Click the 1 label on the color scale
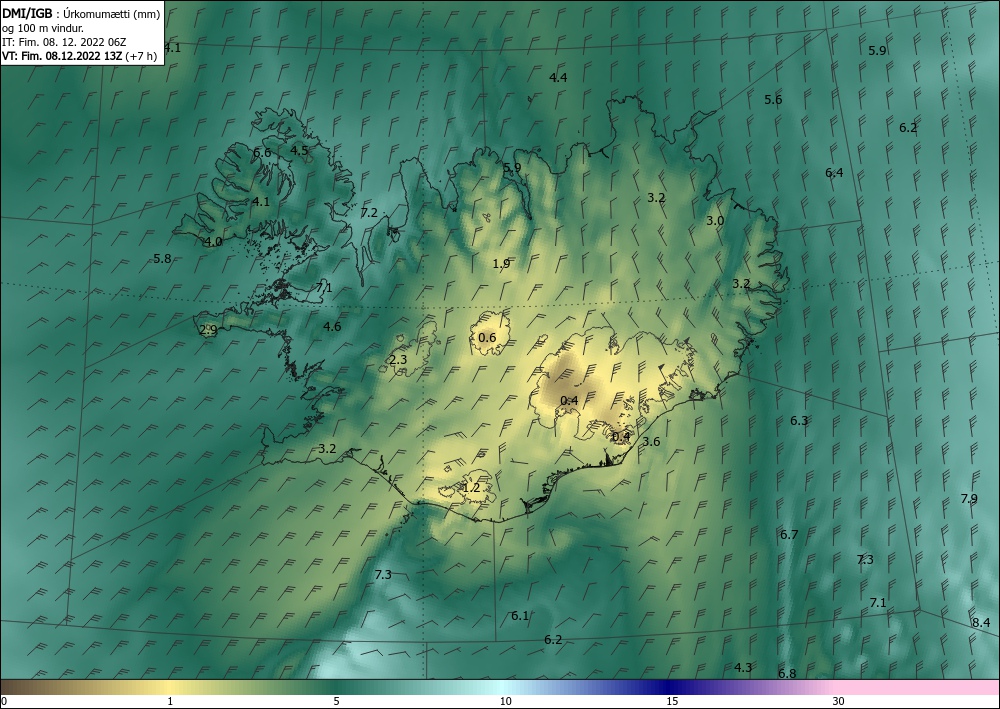This screenshot has height=709, width=1000. tap(170, 702)
